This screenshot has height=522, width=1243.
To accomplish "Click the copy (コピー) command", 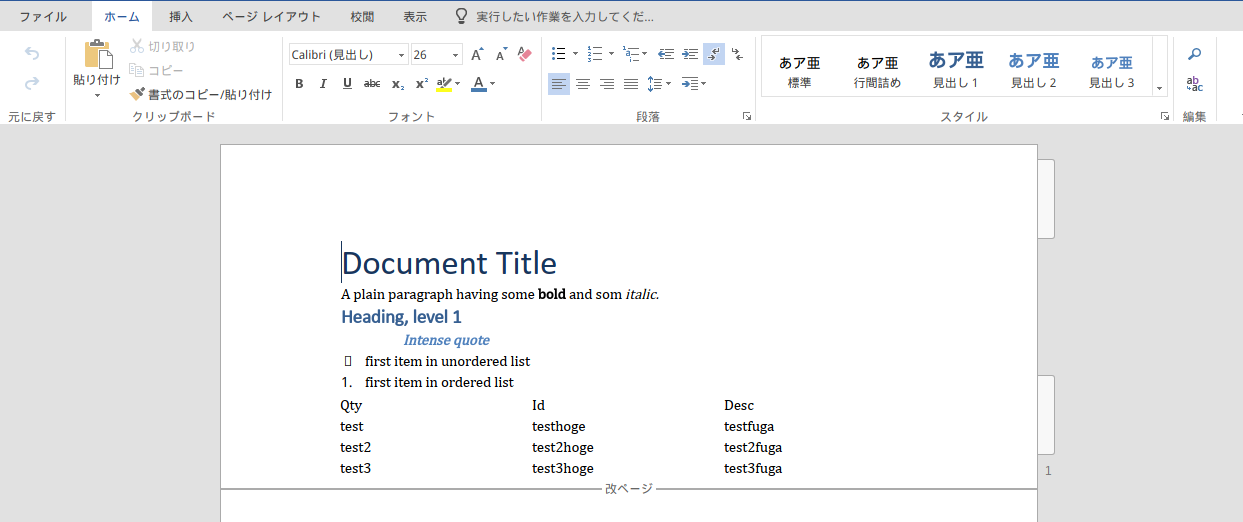I will click(x=156, y=70).
